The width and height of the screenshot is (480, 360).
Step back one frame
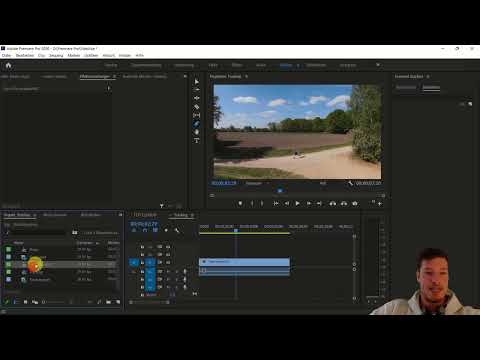click(x=287, y=203)
